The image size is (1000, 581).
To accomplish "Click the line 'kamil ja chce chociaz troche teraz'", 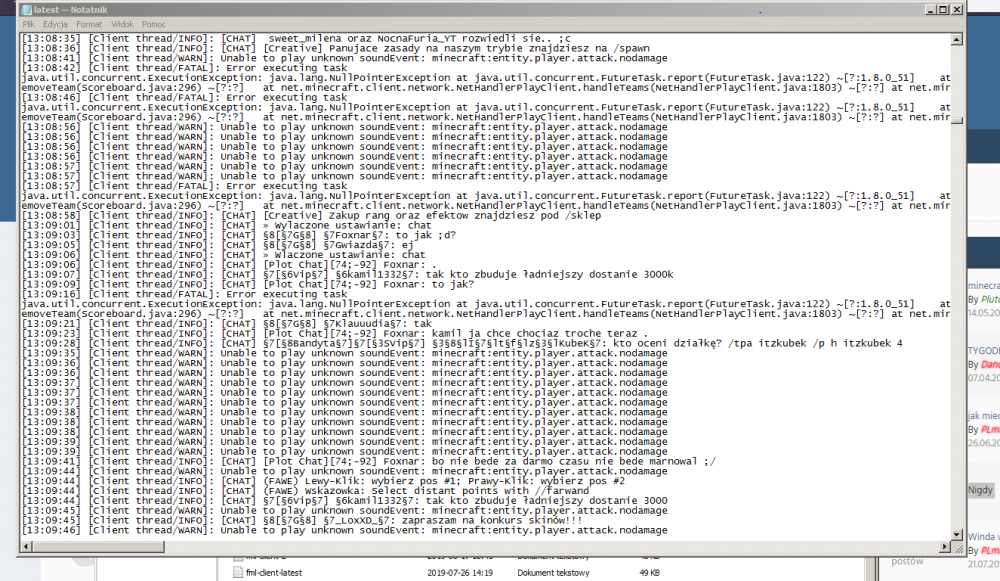I will point(335,334).
